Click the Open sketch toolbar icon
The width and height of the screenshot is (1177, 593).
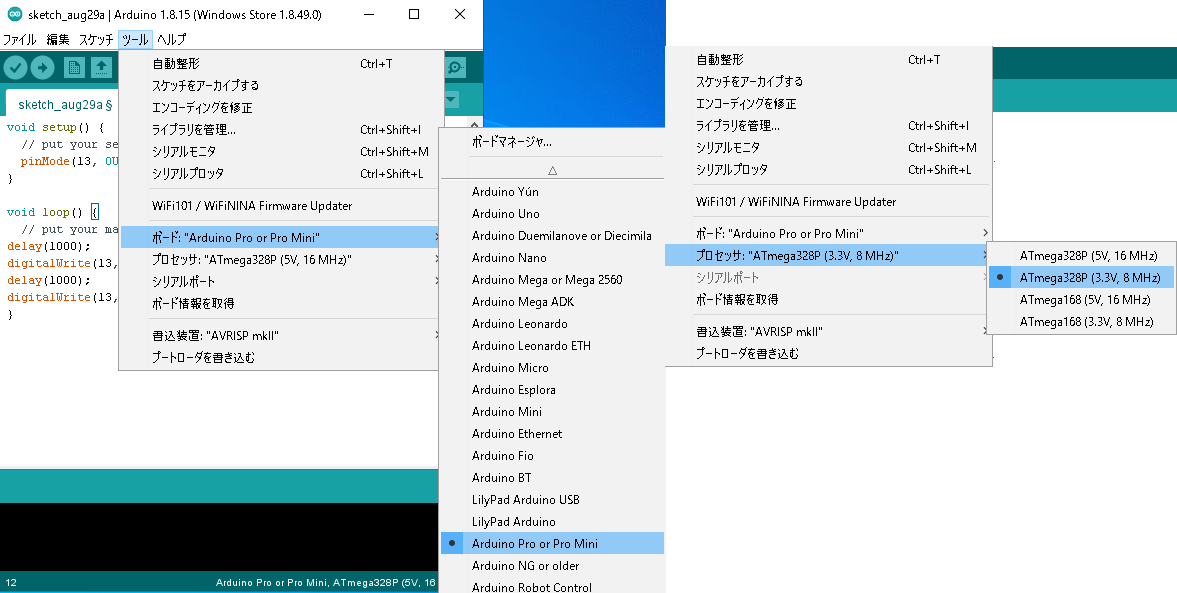[x=101, y=68]
